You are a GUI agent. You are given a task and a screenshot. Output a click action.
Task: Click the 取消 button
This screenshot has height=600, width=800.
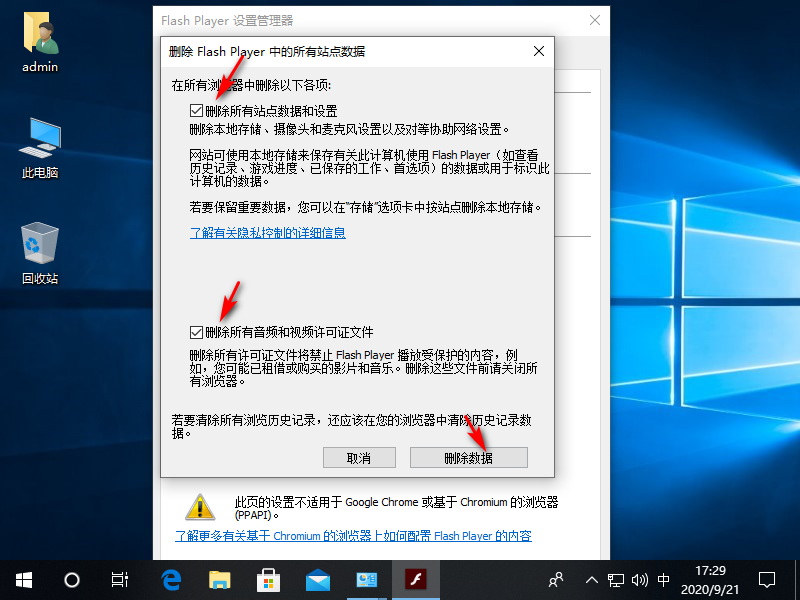(359, 457)
